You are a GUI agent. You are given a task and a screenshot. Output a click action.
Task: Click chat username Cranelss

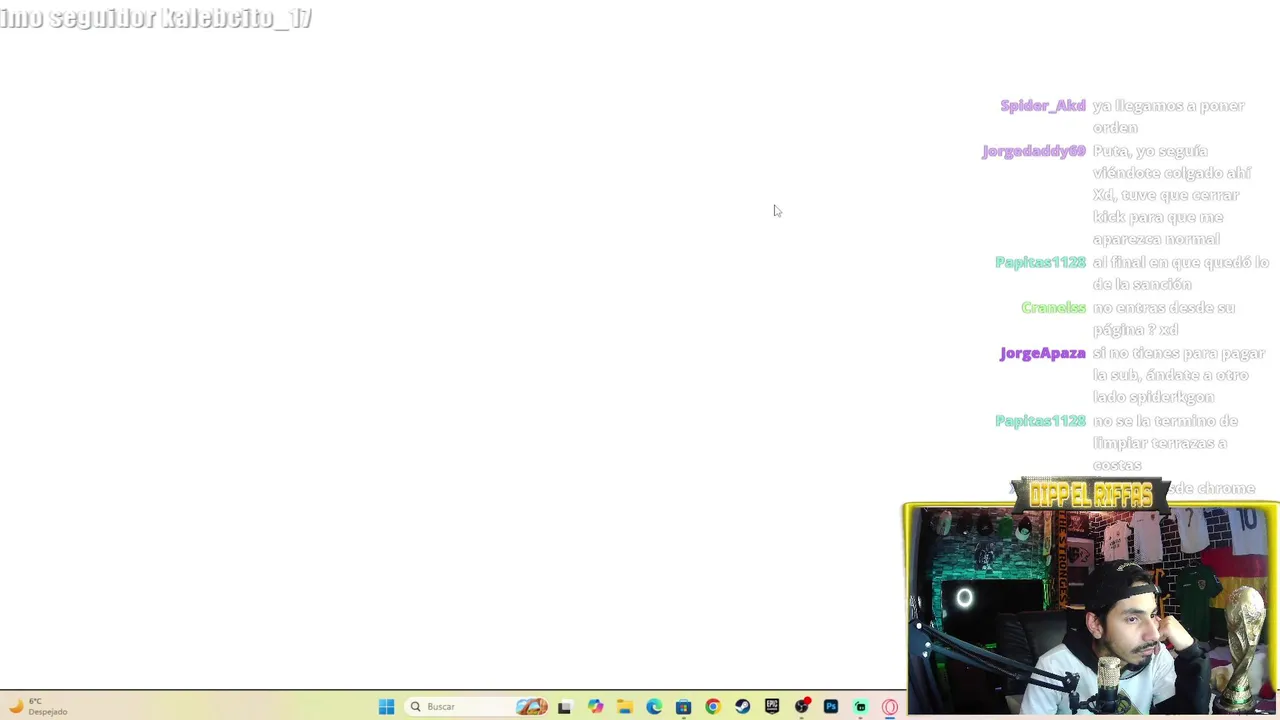(1053, 308)
